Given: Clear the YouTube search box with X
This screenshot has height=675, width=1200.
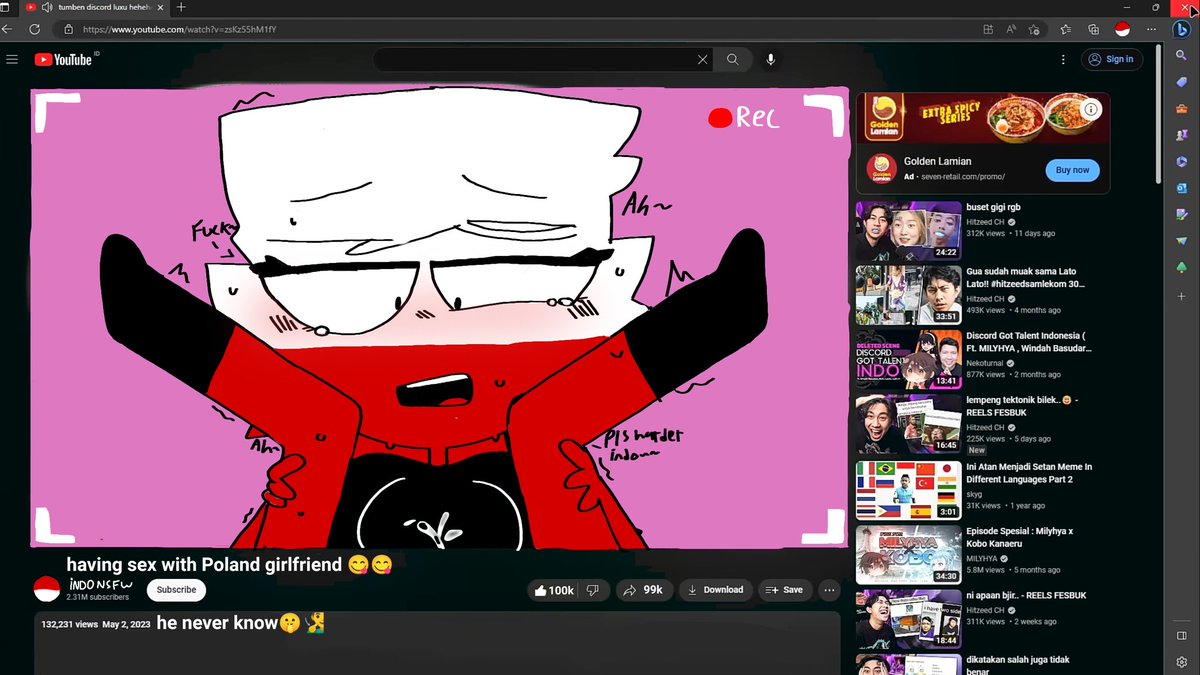Looking at the screenshot, I should (x=703, y=60).
